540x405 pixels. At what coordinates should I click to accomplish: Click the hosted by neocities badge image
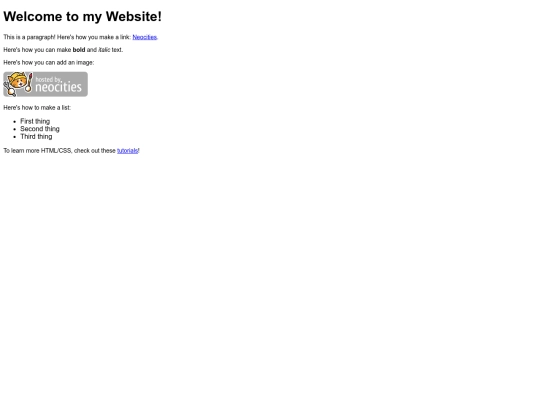click(45, 84)
